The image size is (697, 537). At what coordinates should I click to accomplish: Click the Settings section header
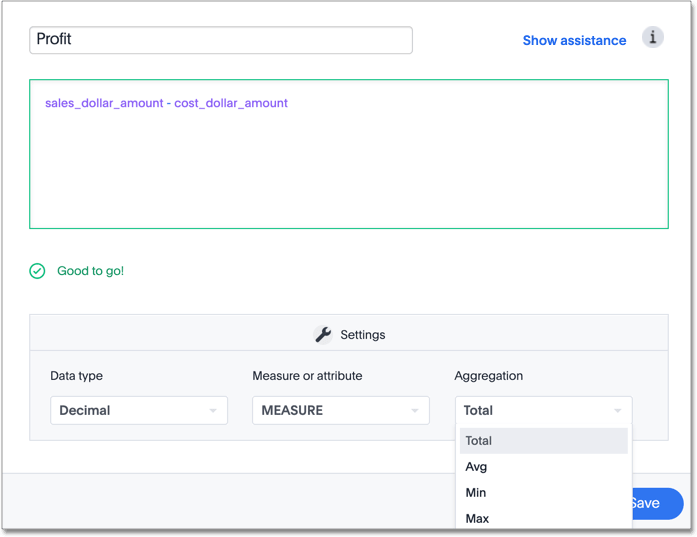pos(349,333)
